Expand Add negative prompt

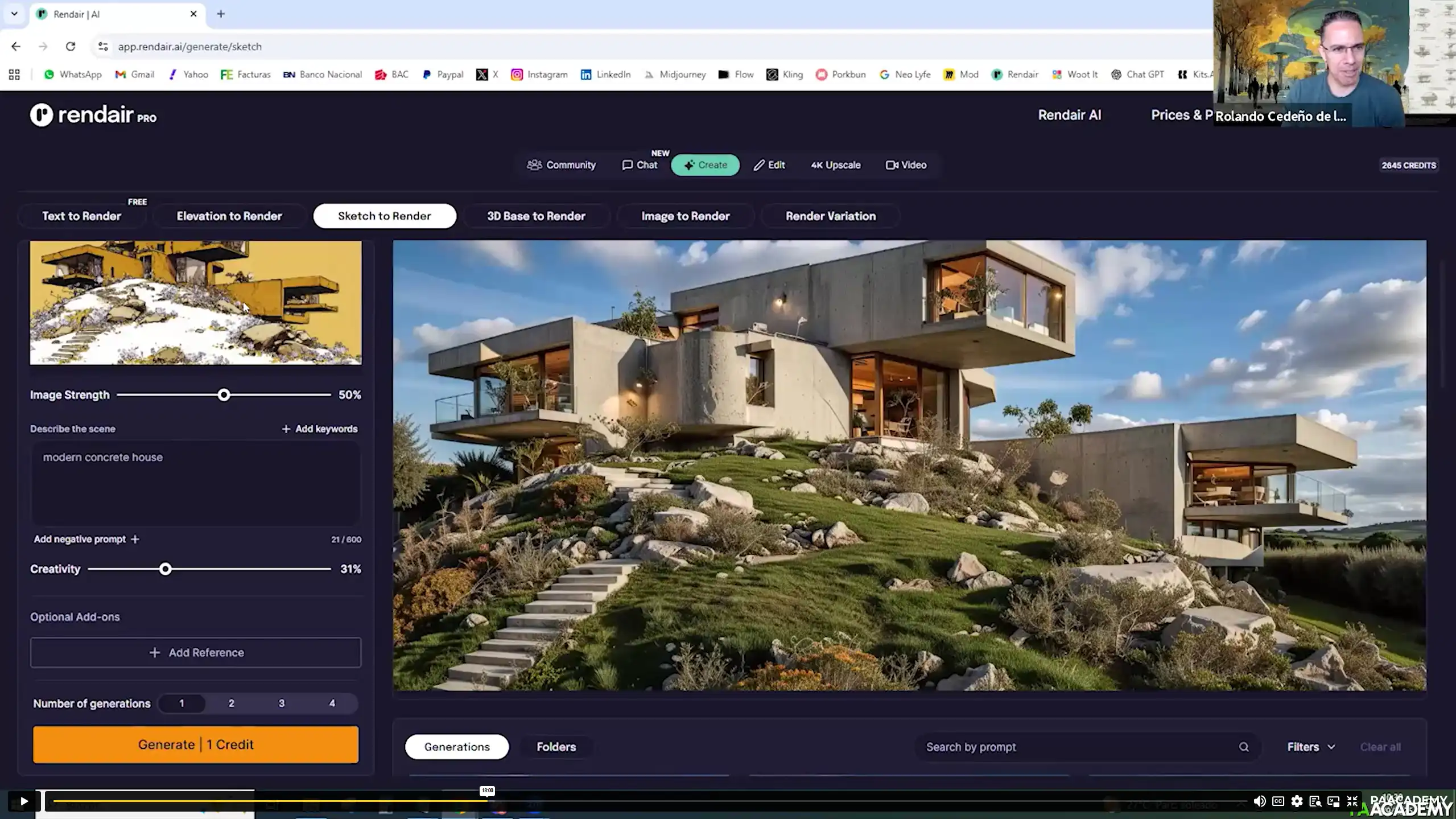86,539
